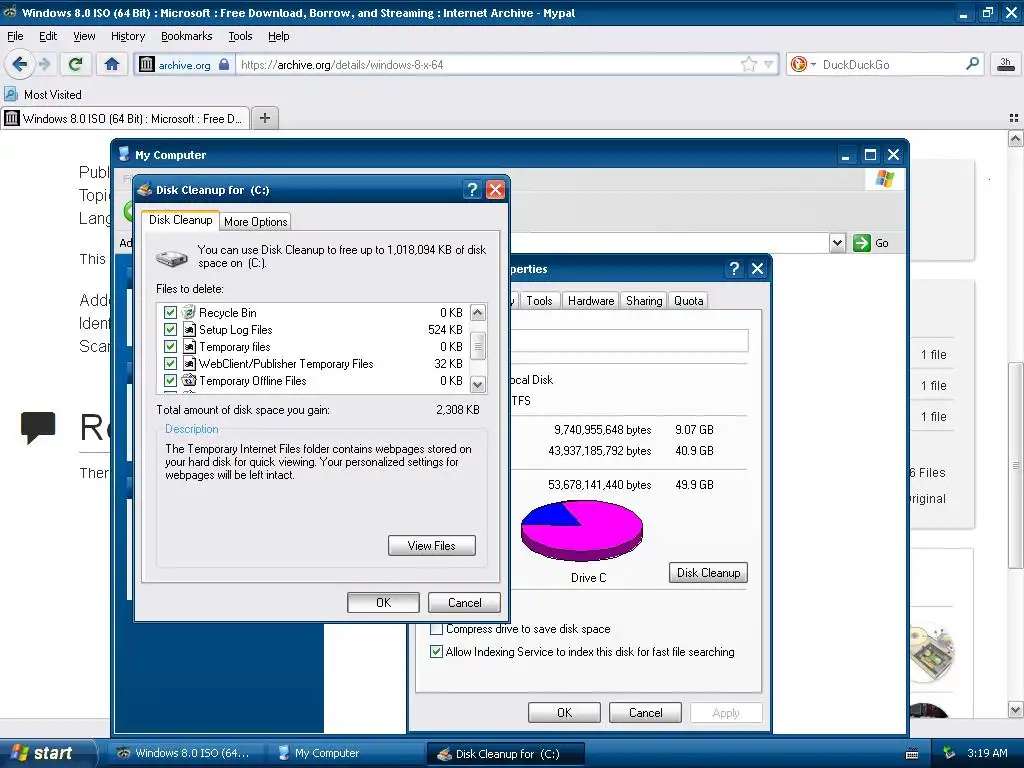Click the Drive C pie chart
The width and height of the screenshot is (1024, 768).
coord(581,531)
